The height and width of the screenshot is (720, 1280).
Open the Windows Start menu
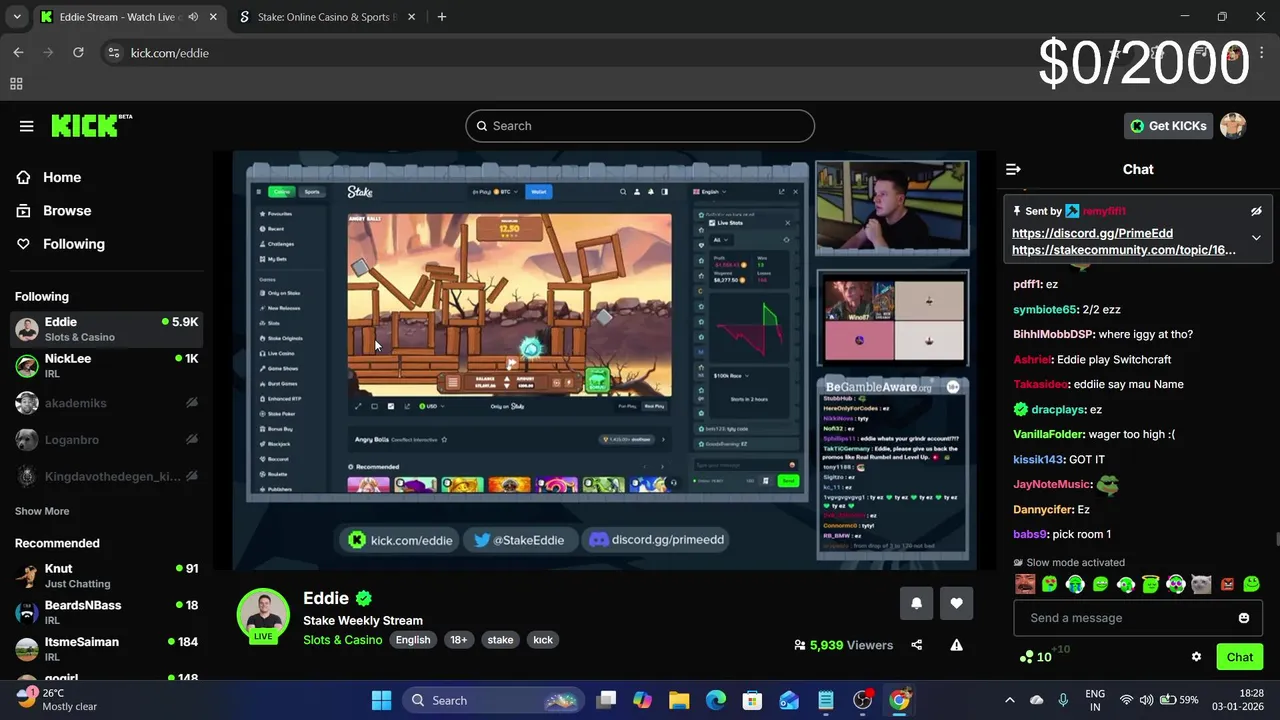coord(382,700)
